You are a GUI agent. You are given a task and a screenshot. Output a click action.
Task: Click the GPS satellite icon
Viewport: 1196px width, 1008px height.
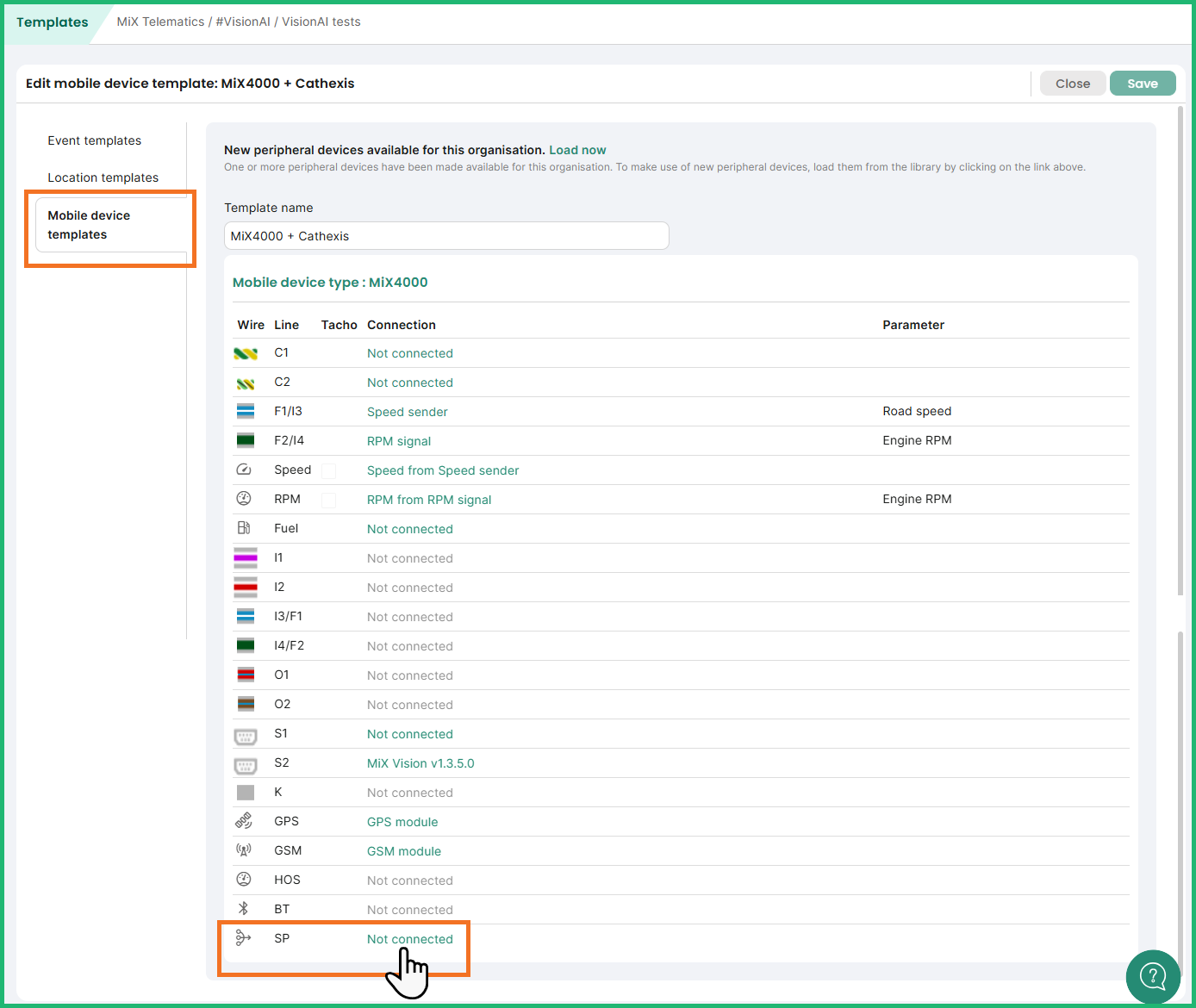[244, 821]
